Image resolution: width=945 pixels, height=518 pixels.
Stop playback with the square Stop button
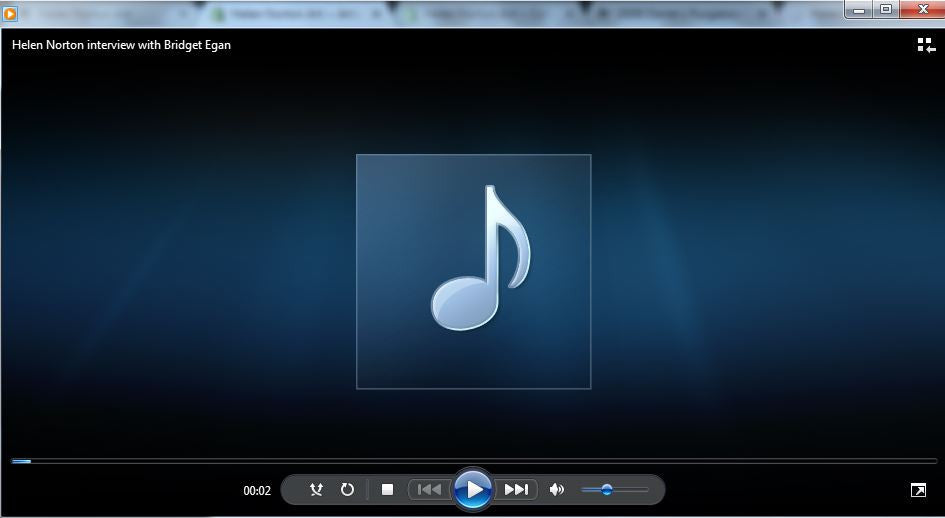[x=387, y=490]
